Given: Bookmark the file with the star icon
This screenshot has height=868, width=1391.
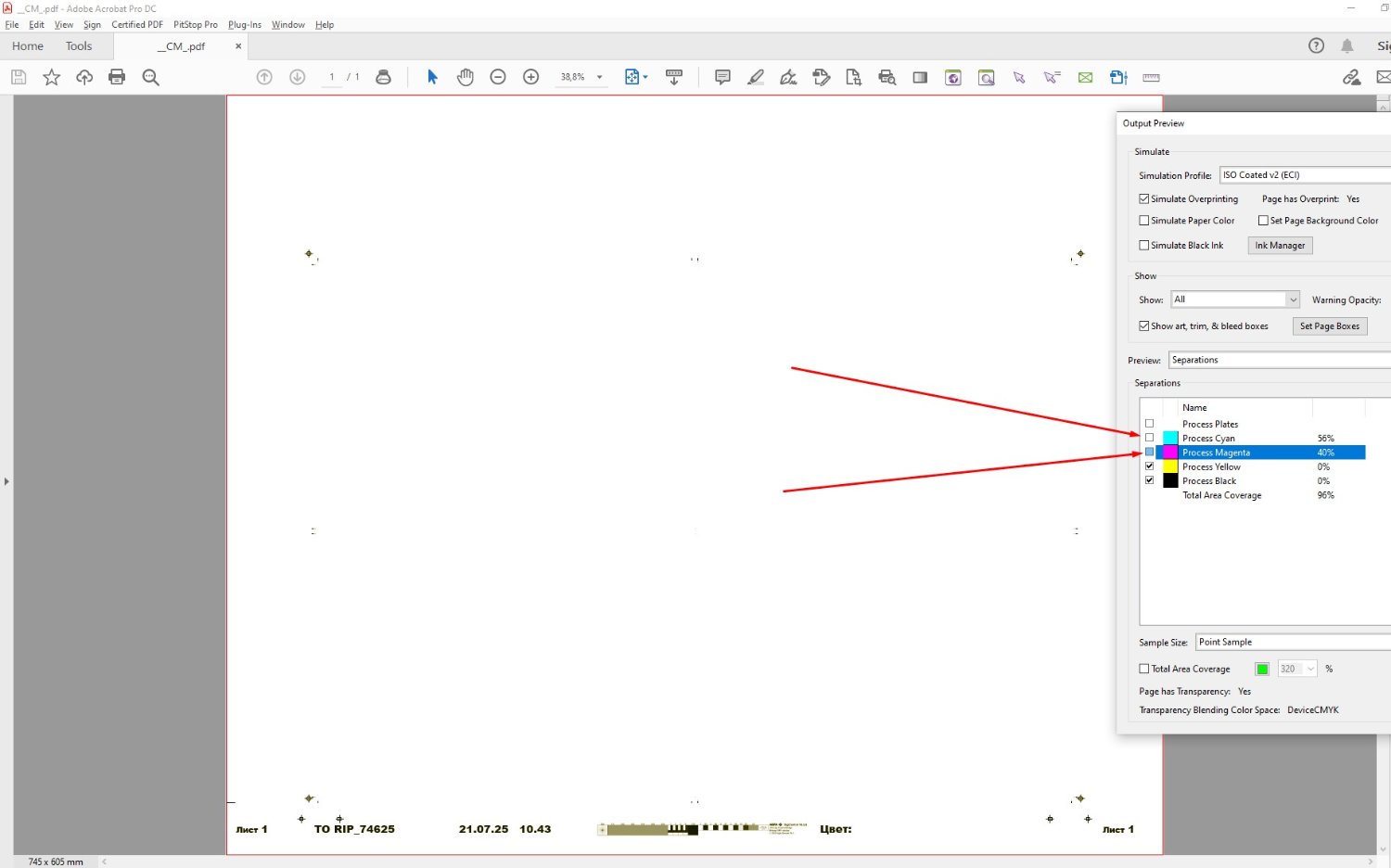Looking at the screenshot, I should 52,77.
